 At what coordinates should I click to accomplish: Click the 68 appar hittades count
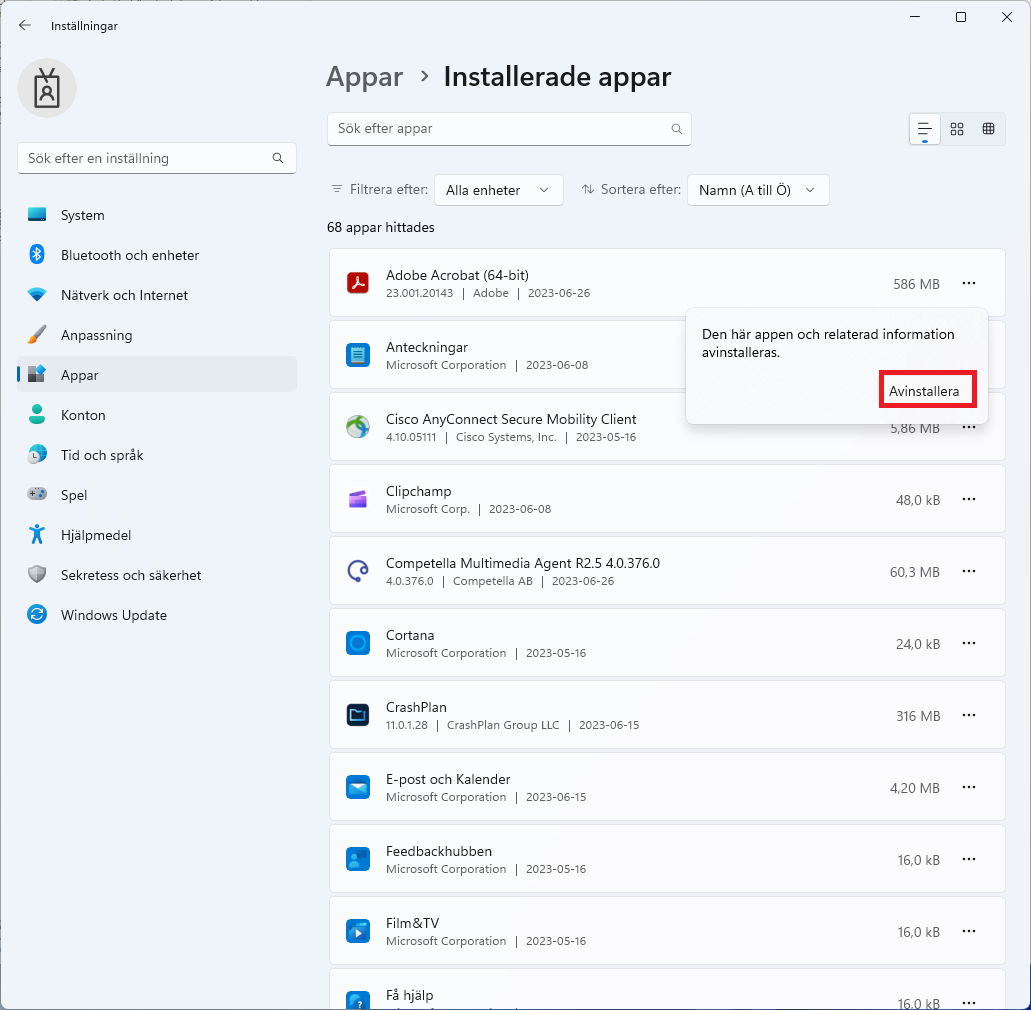tap(381, 228)
